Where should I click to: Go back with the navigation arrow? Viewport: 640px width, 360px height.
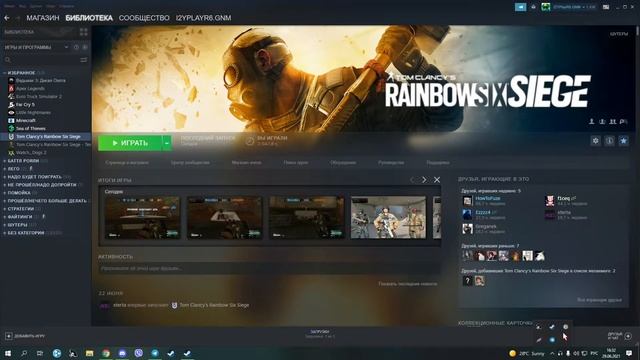(x=7, y=18)
